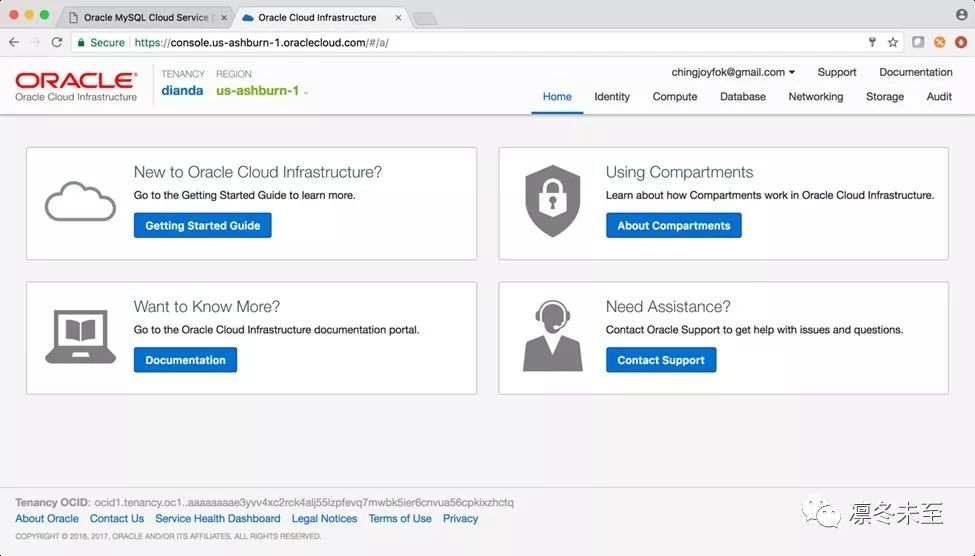The height and width of the screenshot is (556, 975).
Task: Click the macOS green fullscreen window button
Action: point(44,15)
